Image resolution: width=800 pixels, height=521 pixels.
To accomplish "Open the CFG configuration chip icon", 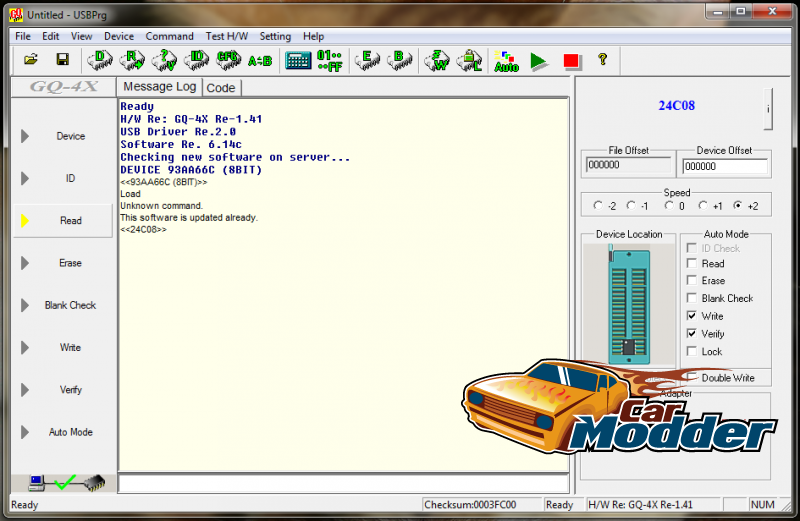I will tap(228, 60).
